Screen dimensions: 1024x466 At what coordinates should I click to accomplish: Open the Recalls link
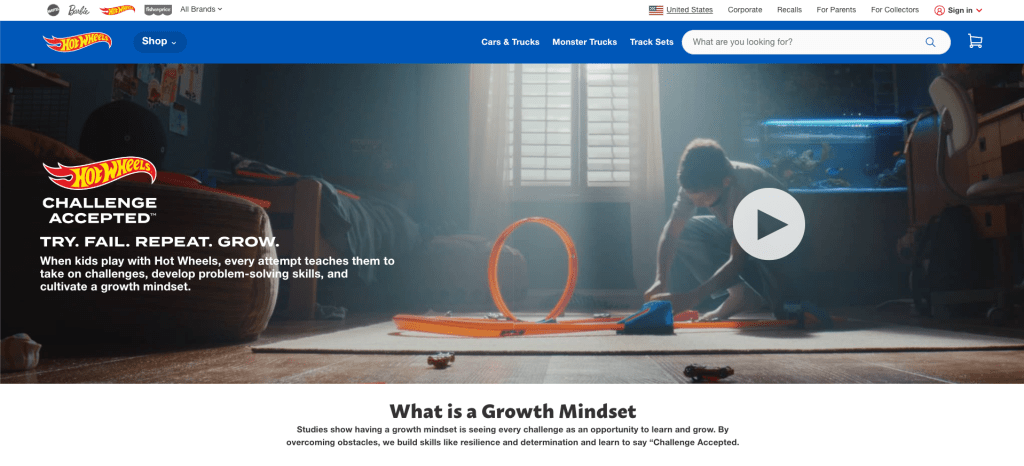pyautogui.click(x=790, y=10)
